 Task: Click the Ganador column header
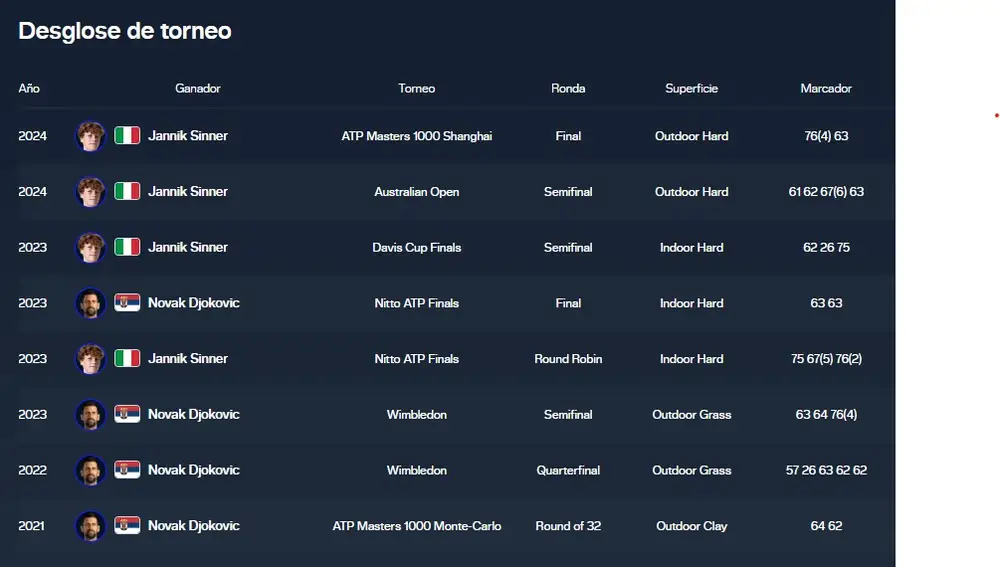click(x=198, y=88)
